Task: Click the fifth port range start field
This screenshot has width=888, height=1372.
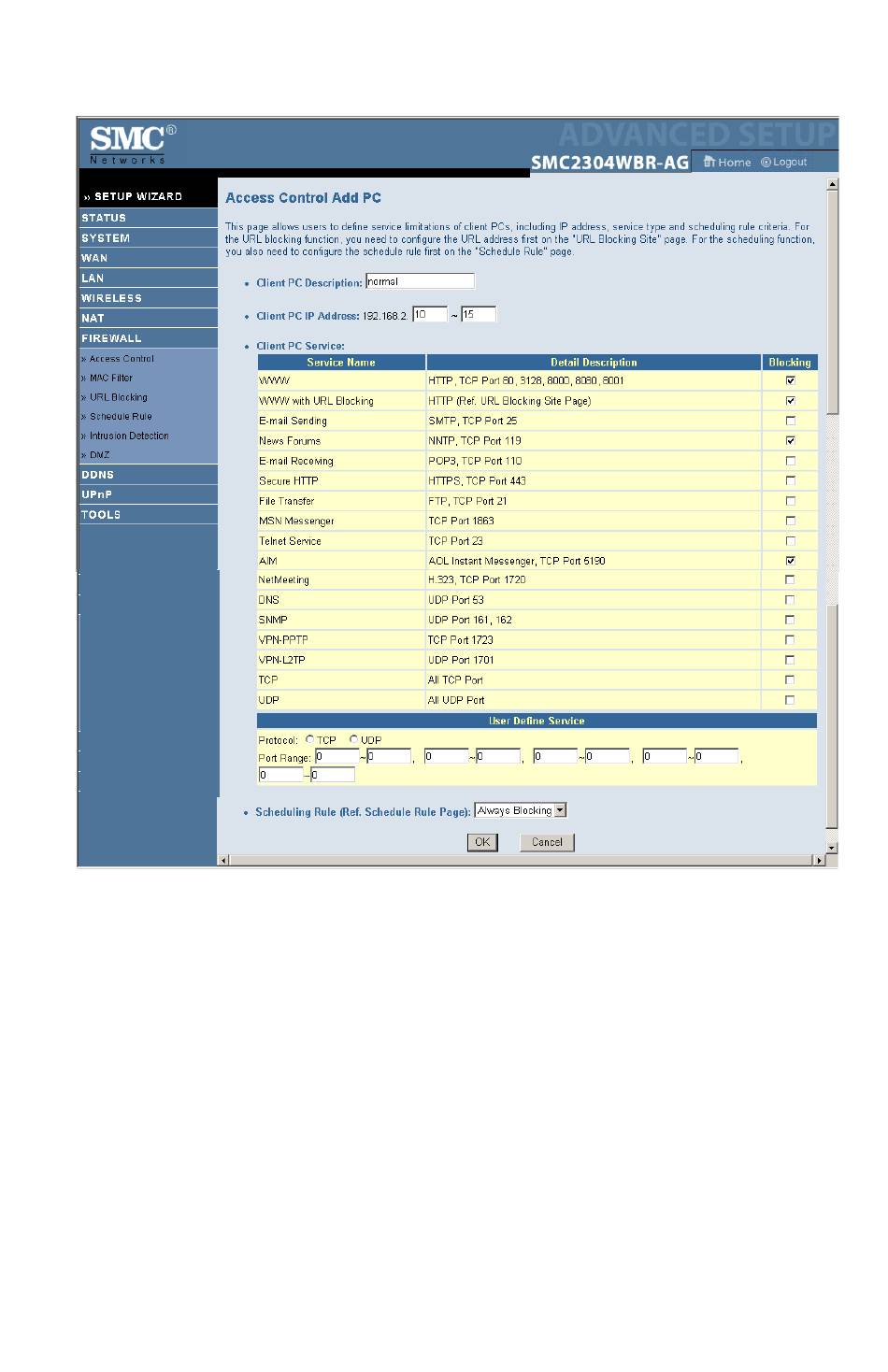Action: (280, 775)
